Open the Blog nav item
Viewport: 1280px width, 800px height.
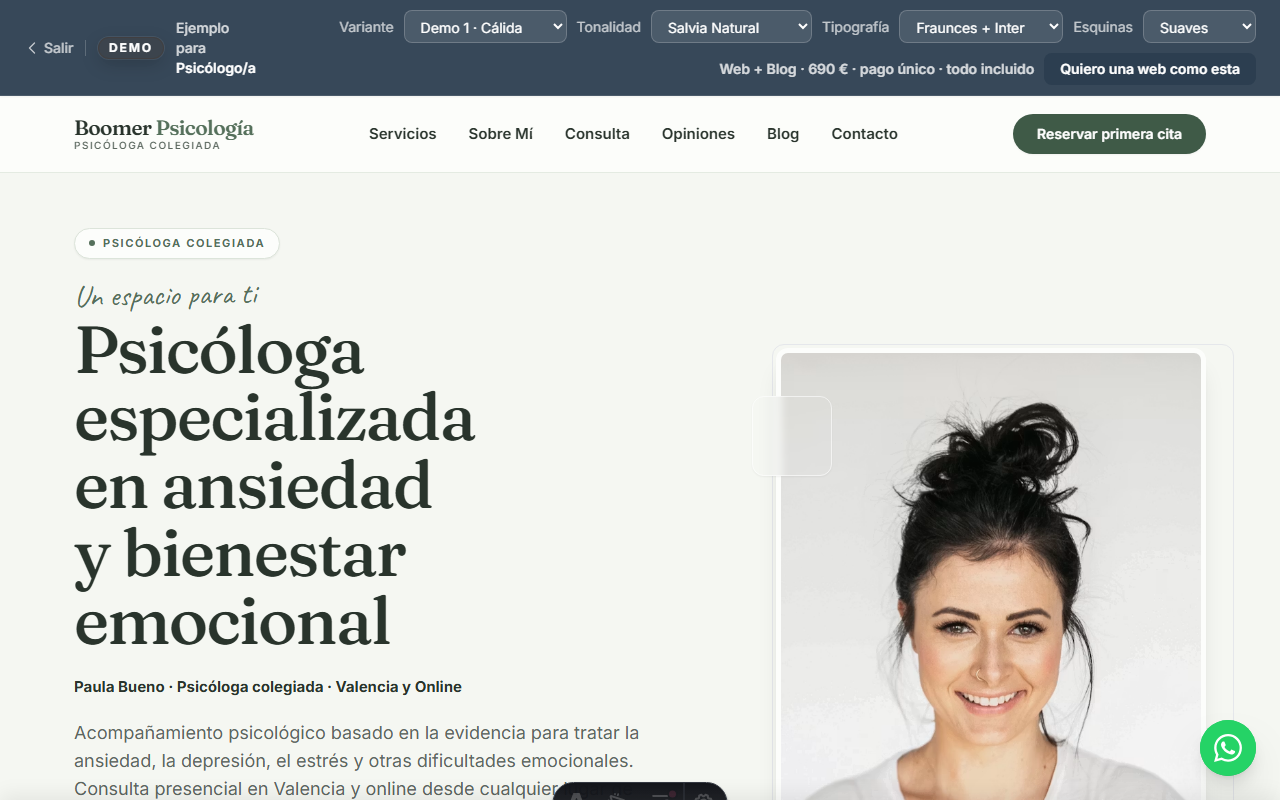[x=783, y=134]
